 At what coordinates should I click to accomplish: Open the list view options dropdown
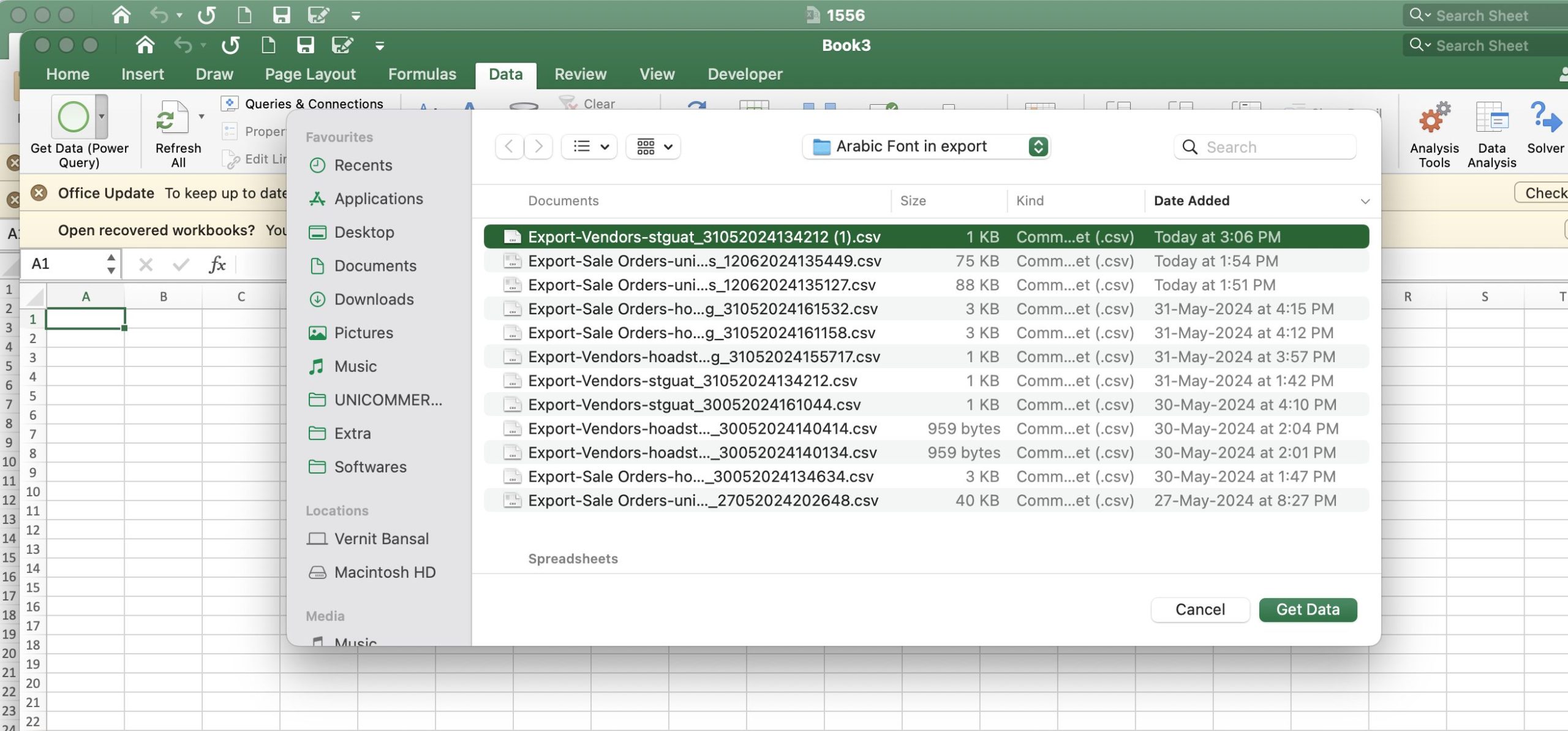pos(589,146)
